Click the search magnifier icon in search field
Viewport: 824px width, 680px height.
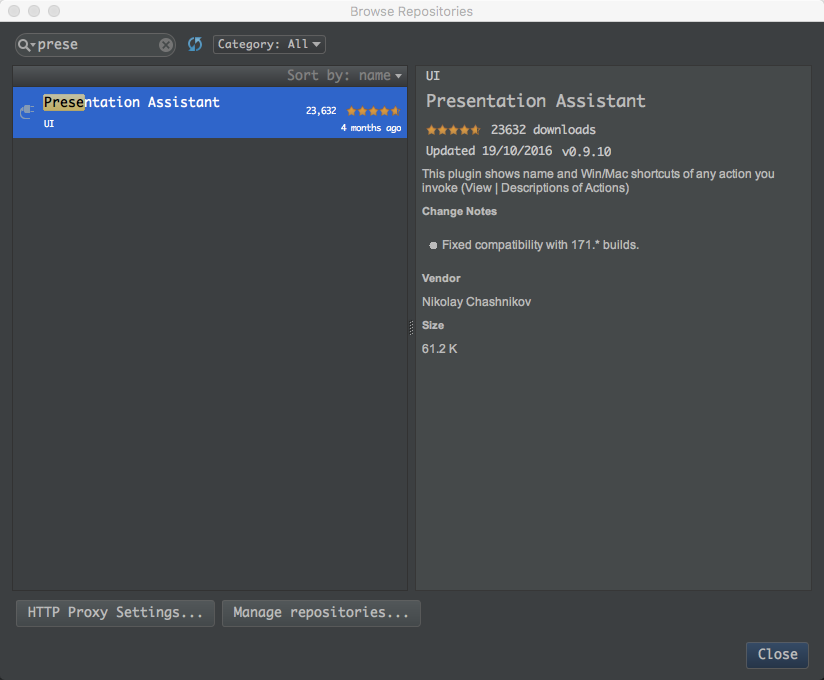(24, 45)
